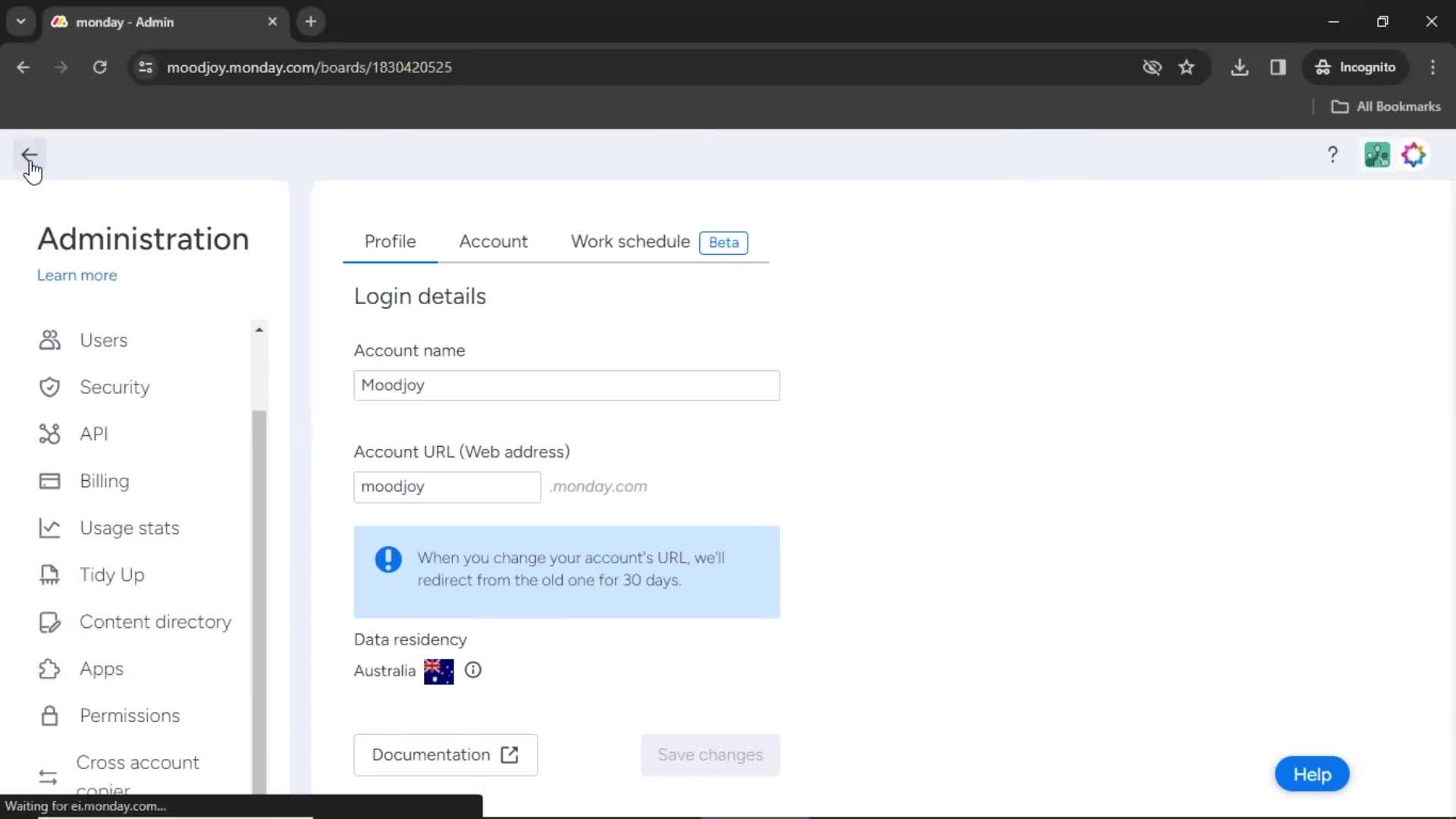The image size is (1456, 819).
Task: Bookmark this page with the star icon
Action: (x=1187, y=67)
